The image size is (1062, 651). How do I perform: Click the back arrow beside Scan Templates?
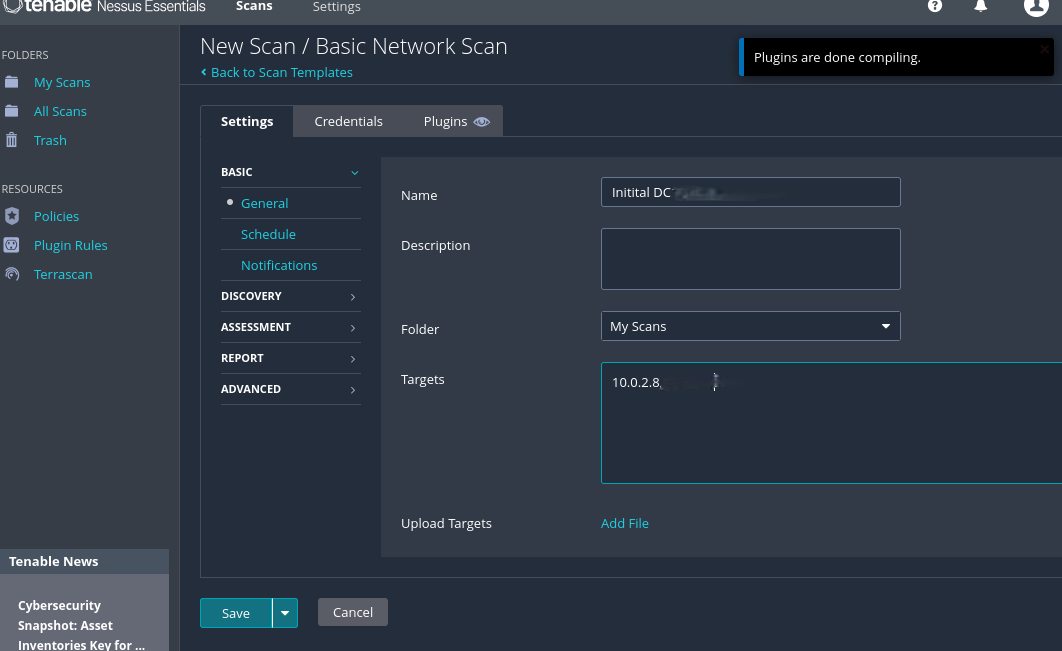pos(203,72)
